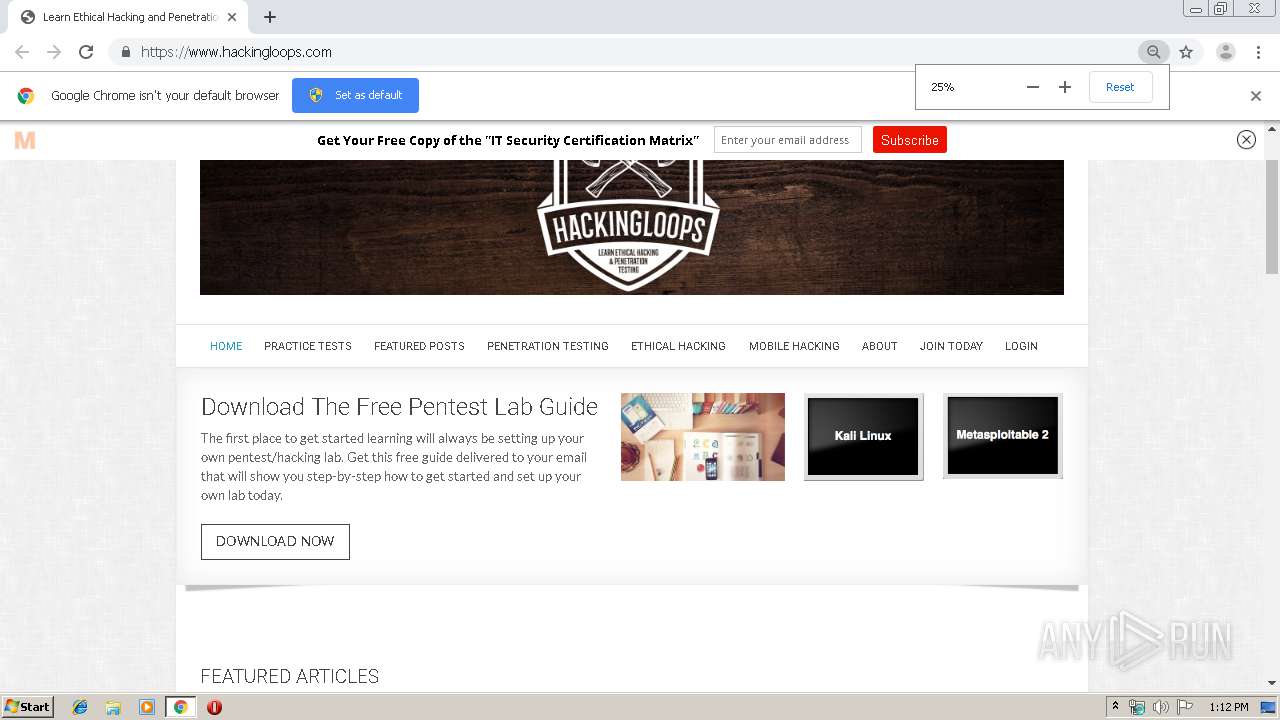Screen dimensions: 1280x720
Task: Click the padlock site info icon
Action: (x=125, y=52)
